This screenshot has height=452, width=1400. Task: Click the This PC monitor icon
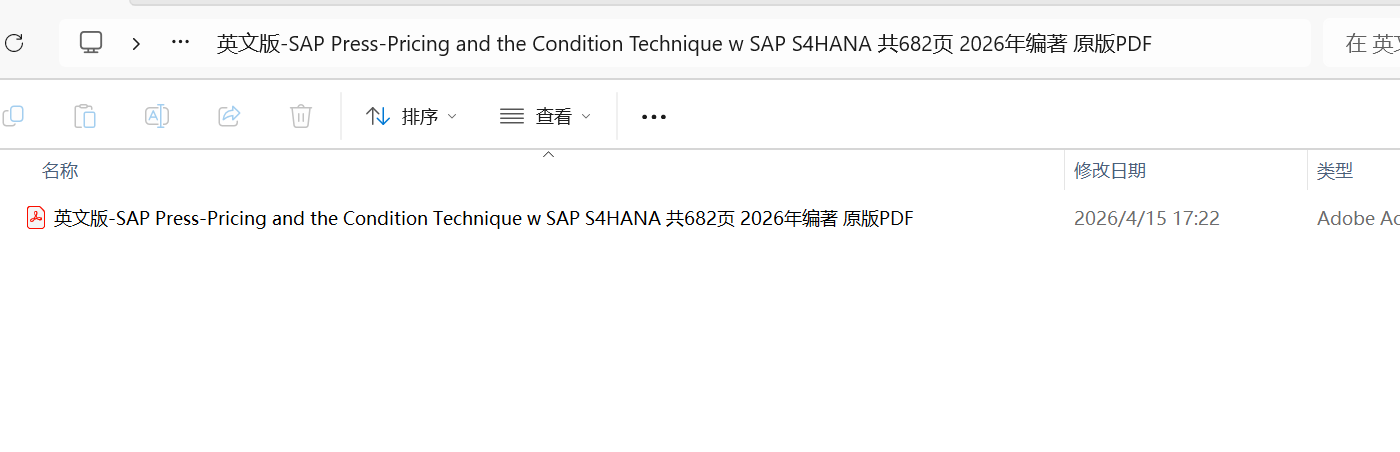coord(91,43)
